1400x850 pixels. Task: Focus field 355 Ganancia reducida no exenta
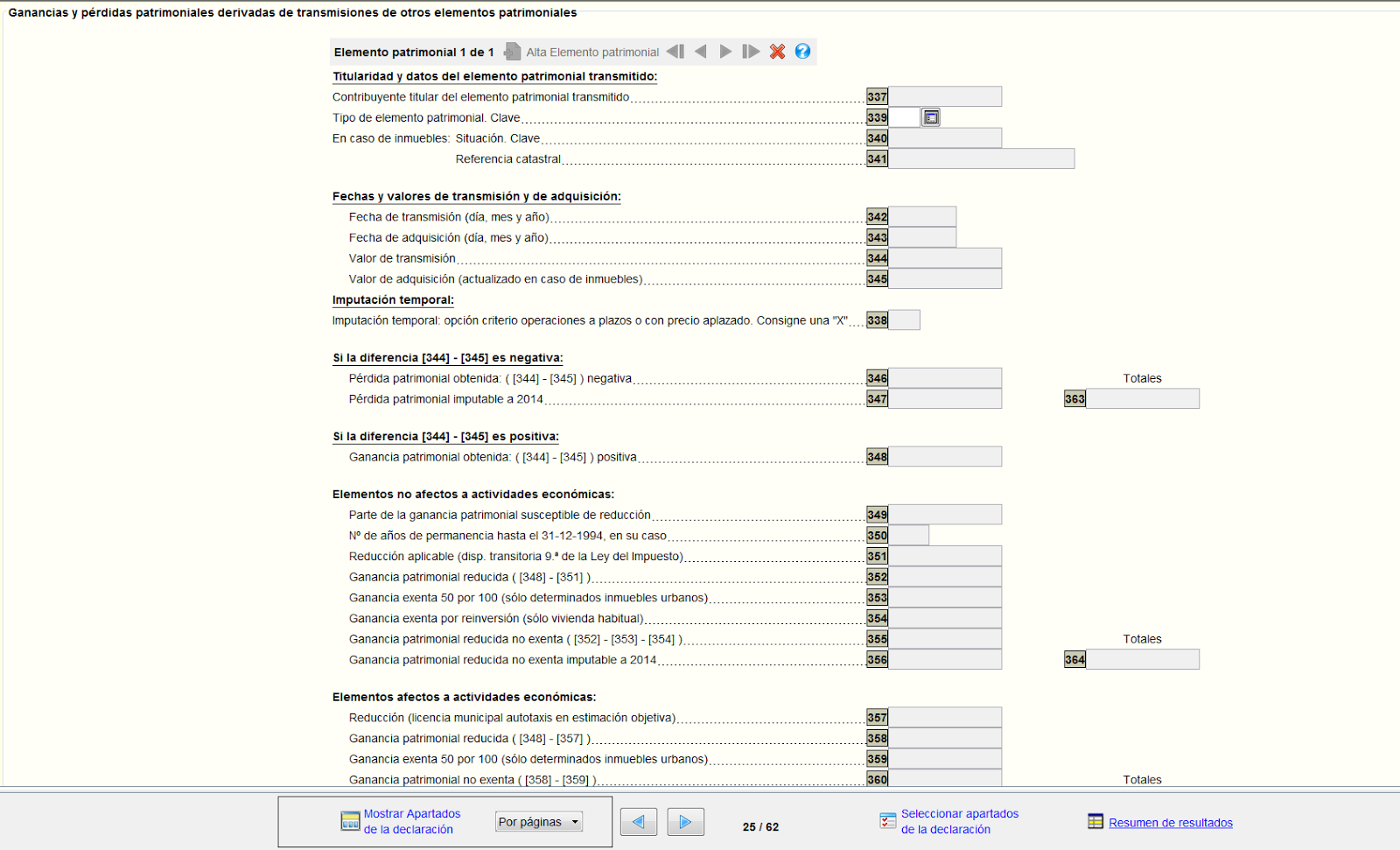click(945, 639)
